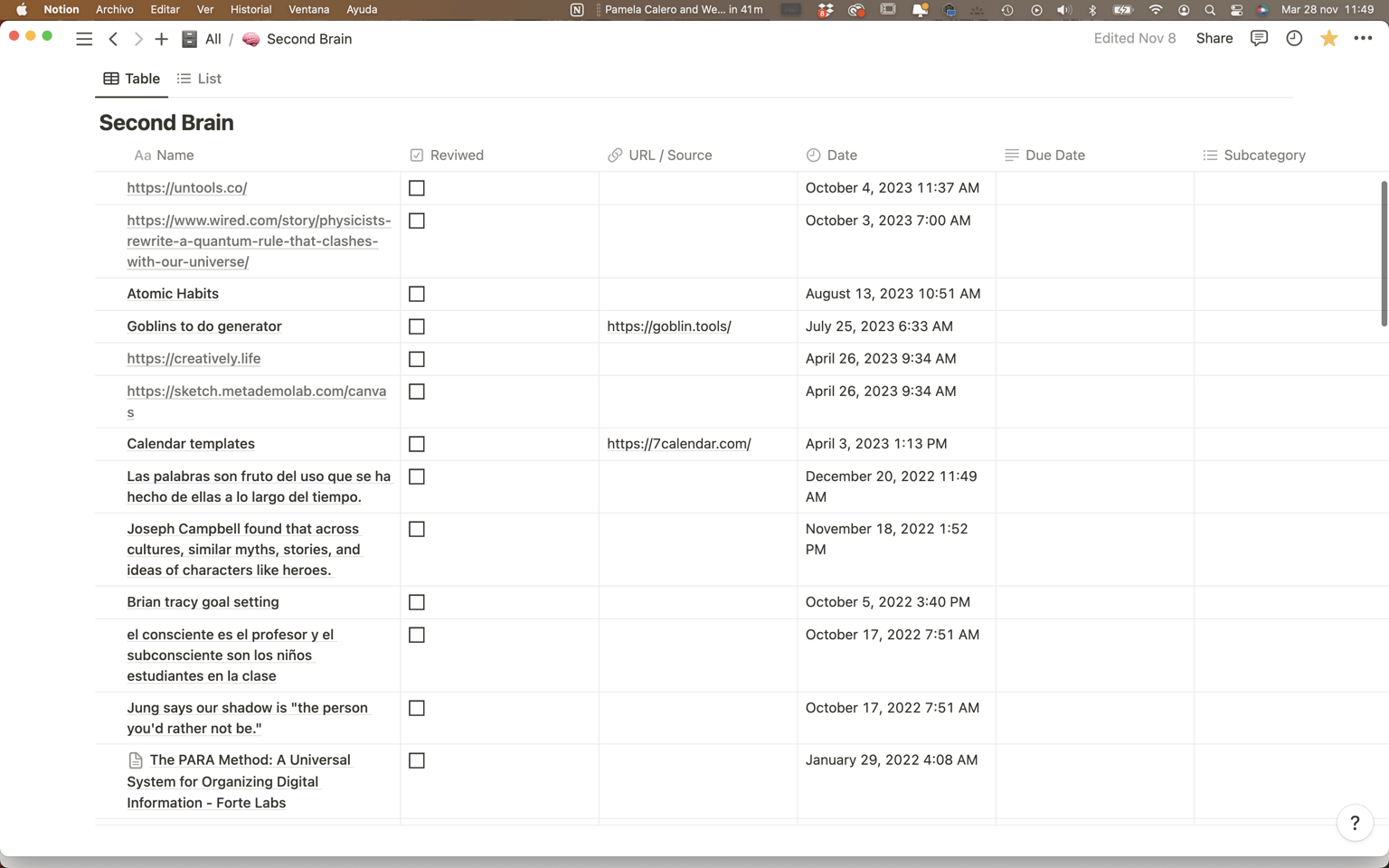Click the Dropbox icon in menu bar
The height and width of the screenshot is (868, 1389).
click(825, 9)
